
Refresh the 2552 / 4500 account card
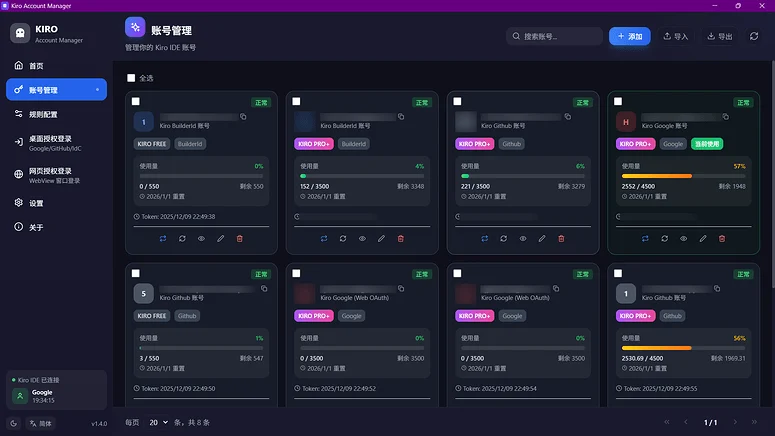[x=664, y=239]
